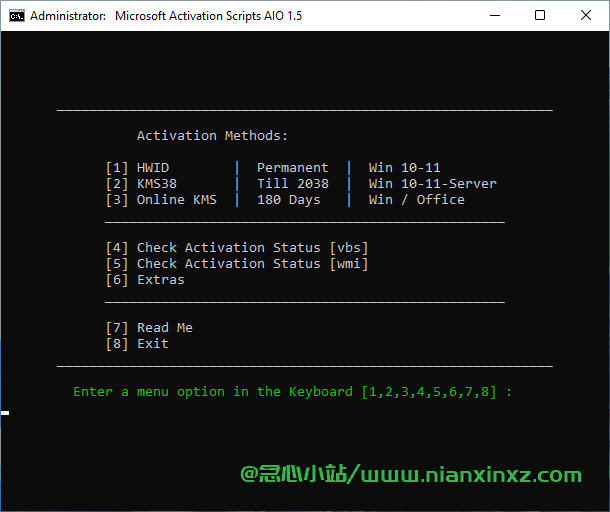
Task: Select the '[1] HWID' menu line
Action: click(137, 168)
